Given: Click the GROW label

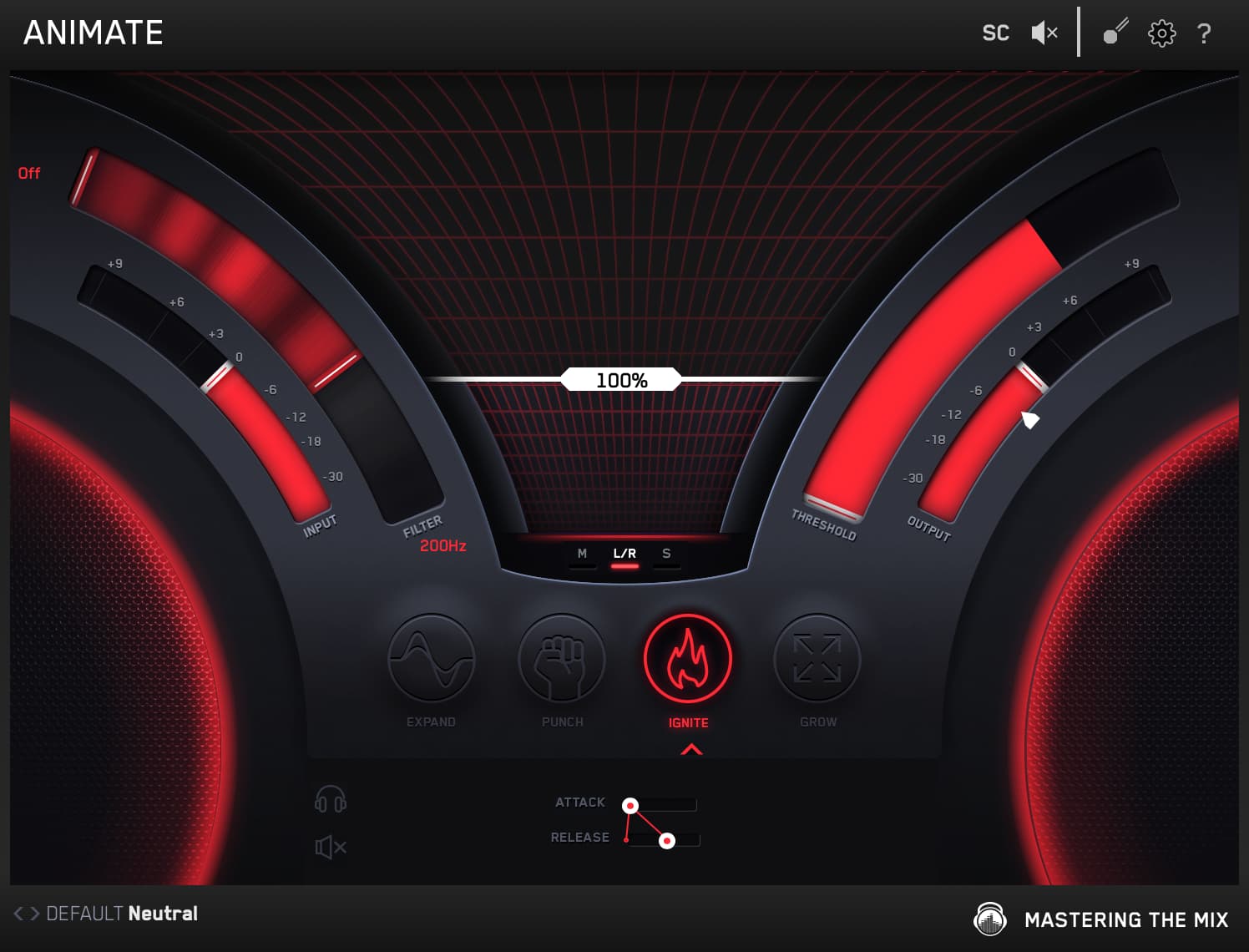Looking at the screenshot, I should [x=818, y=722].
